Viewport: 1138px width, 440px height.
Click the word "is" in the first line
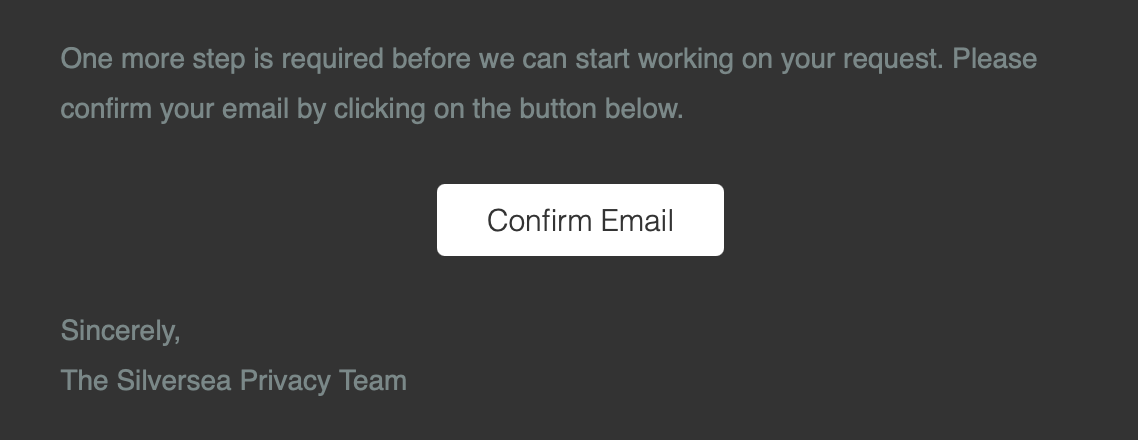263,59
